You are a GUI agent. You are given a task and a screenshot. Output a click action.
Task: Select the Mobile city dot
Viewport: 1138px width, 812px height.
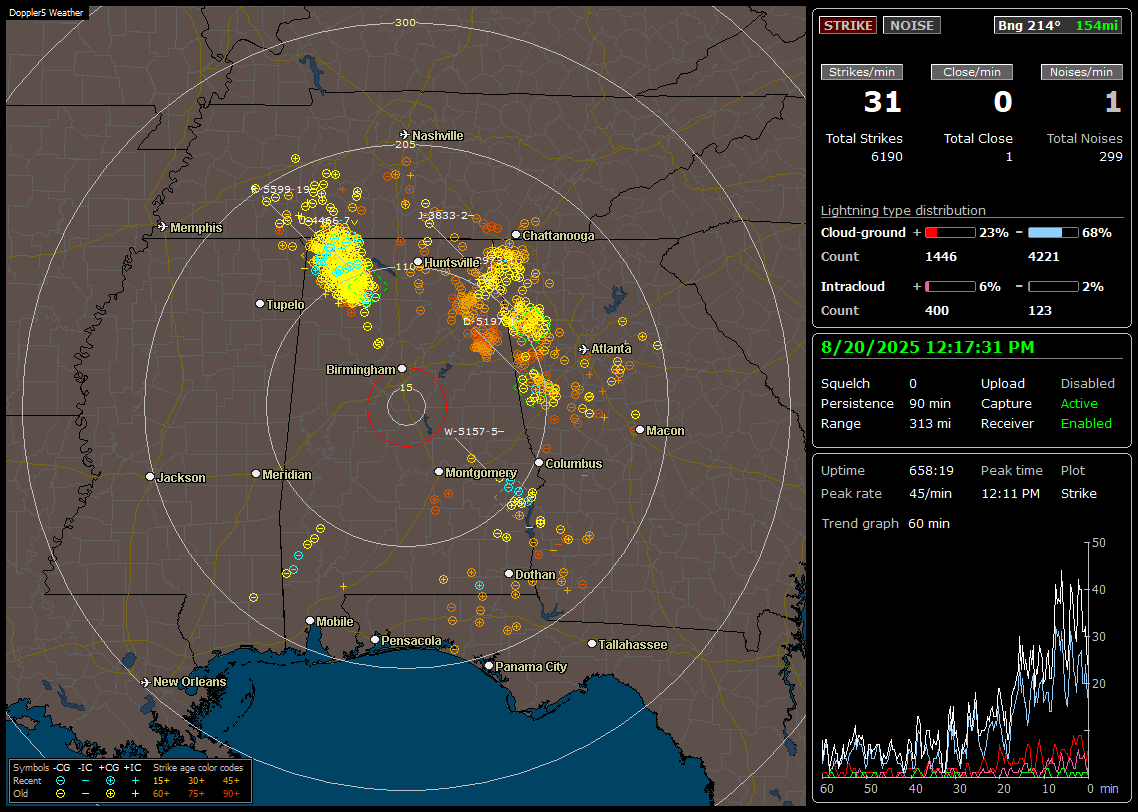click(x=310, y=621)
